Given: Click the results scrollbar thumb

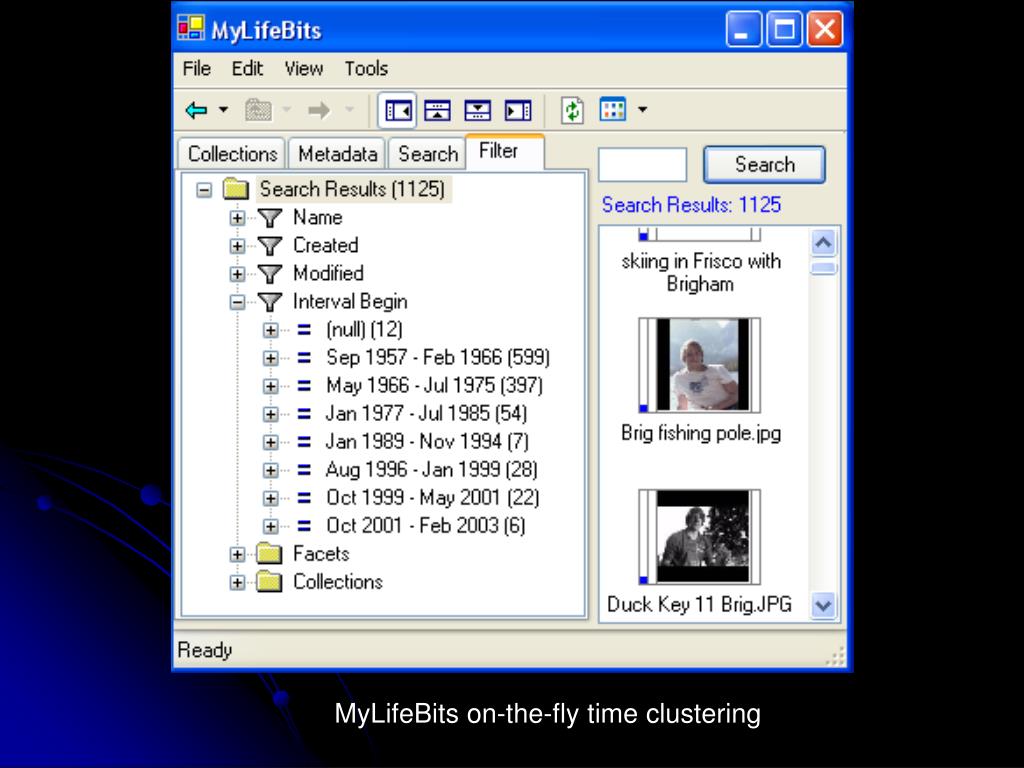Looking at the screenshot, I should [824, 268].
